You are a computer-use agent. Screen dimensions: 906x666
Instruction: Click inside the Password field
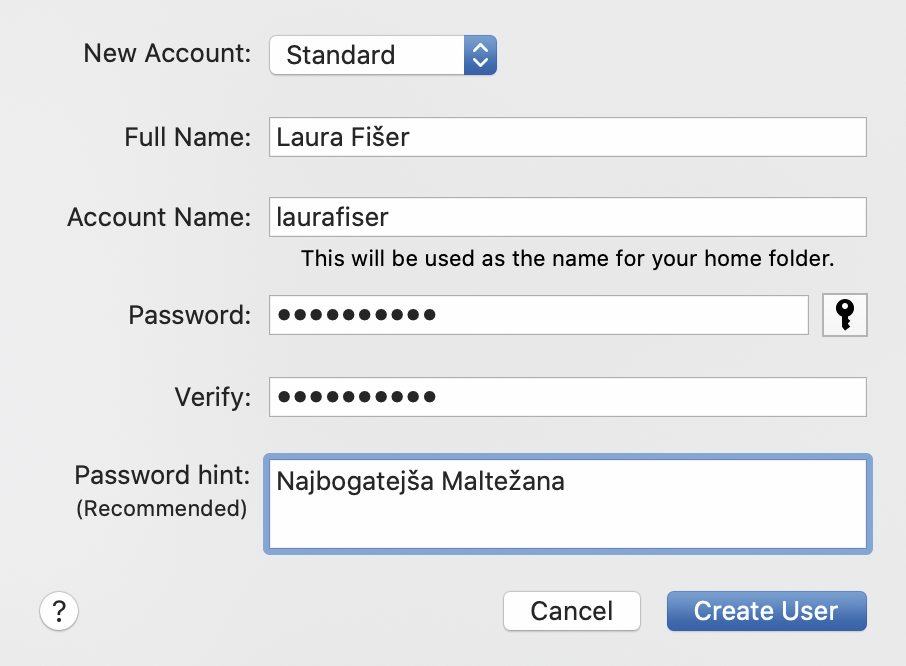pos(539,315)
